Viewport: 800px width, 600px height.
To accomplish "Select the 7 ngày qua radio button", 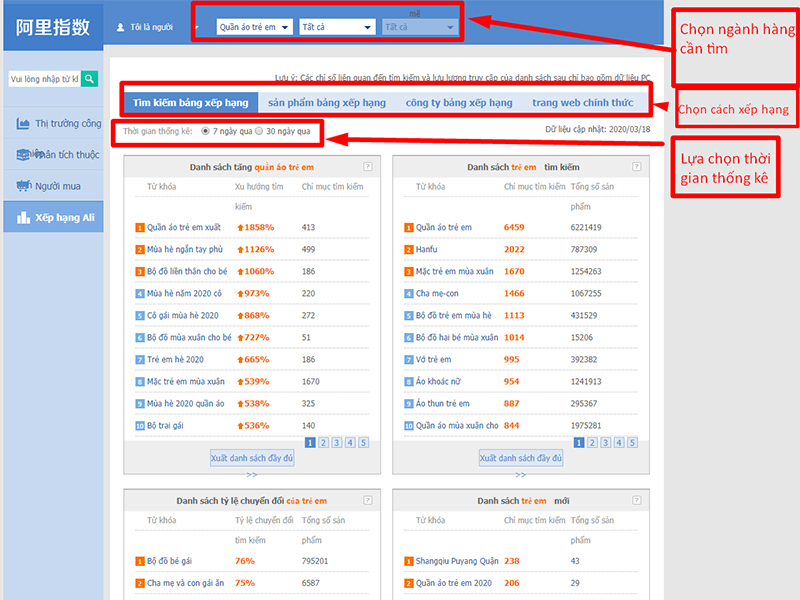I will click(206, 131).
